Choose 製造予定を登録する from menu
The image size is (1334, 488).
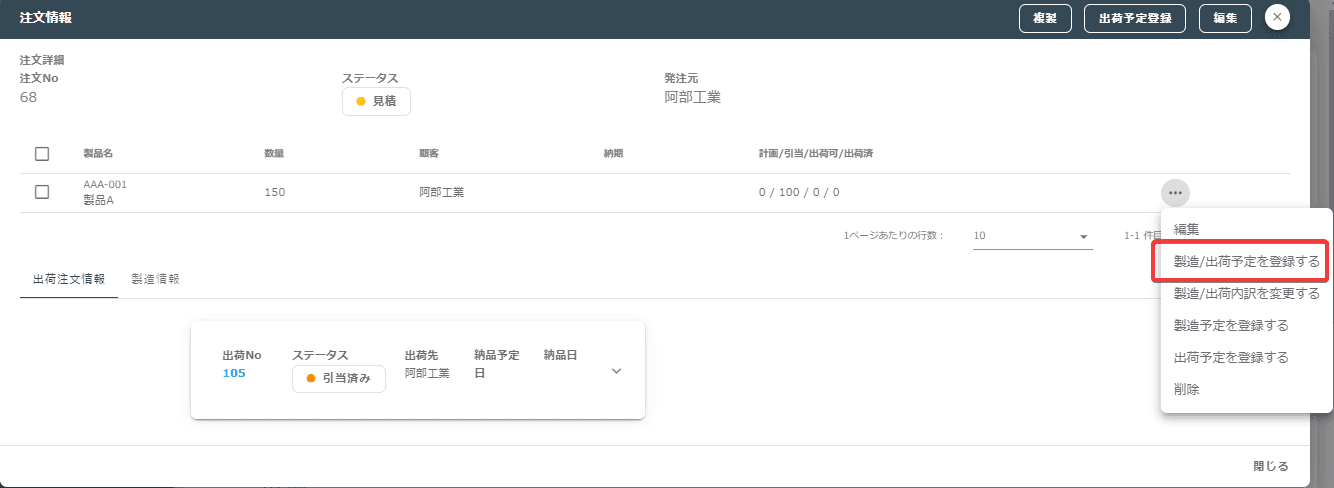click(x=1247, y=326)
